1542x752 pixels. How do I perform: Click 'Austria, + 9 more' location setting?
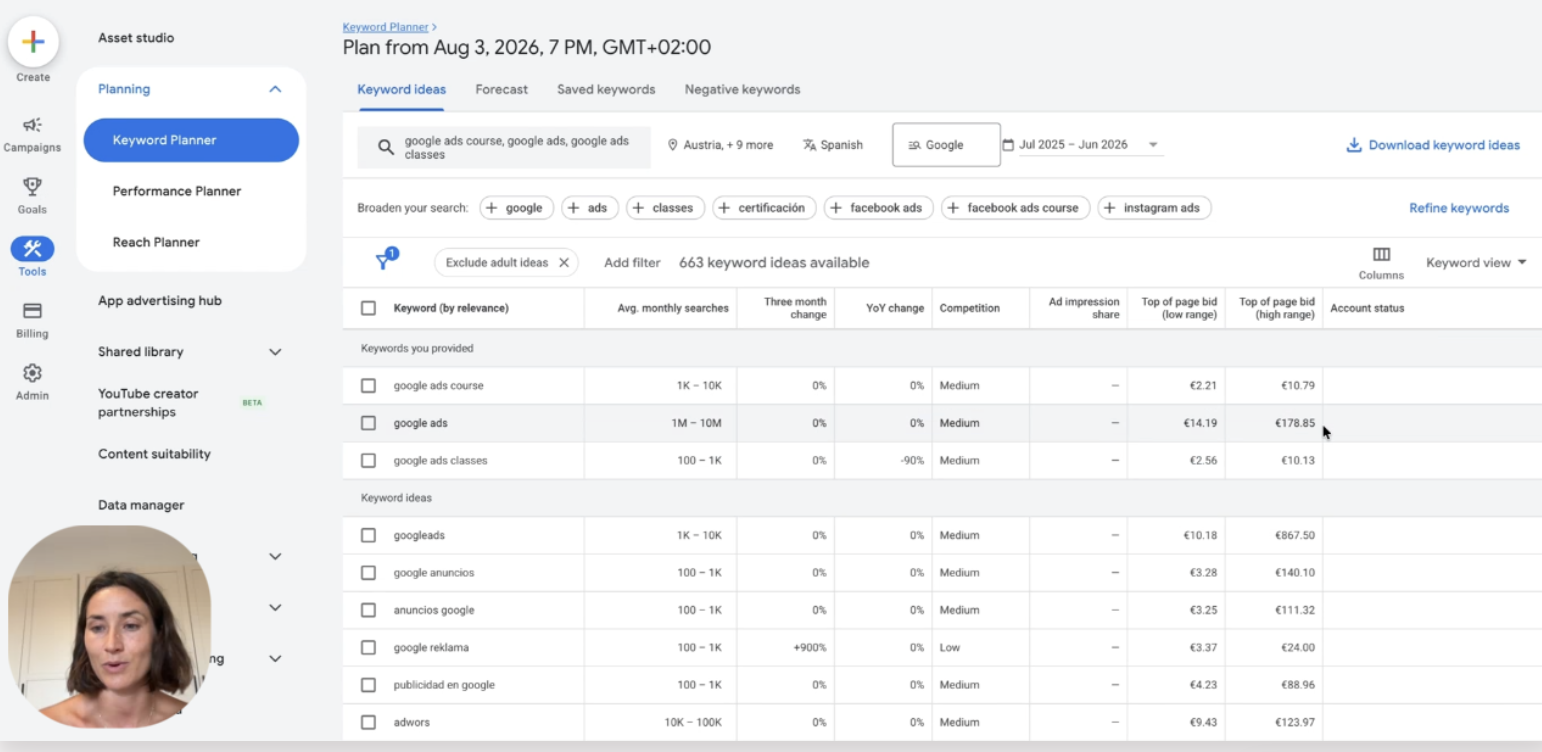click(720, 145)
